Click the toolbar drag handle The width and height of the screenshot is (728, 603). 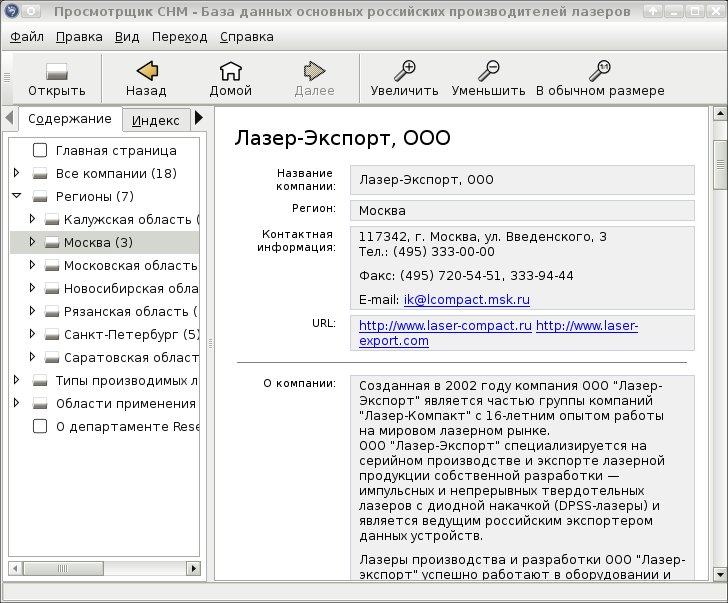7,78
